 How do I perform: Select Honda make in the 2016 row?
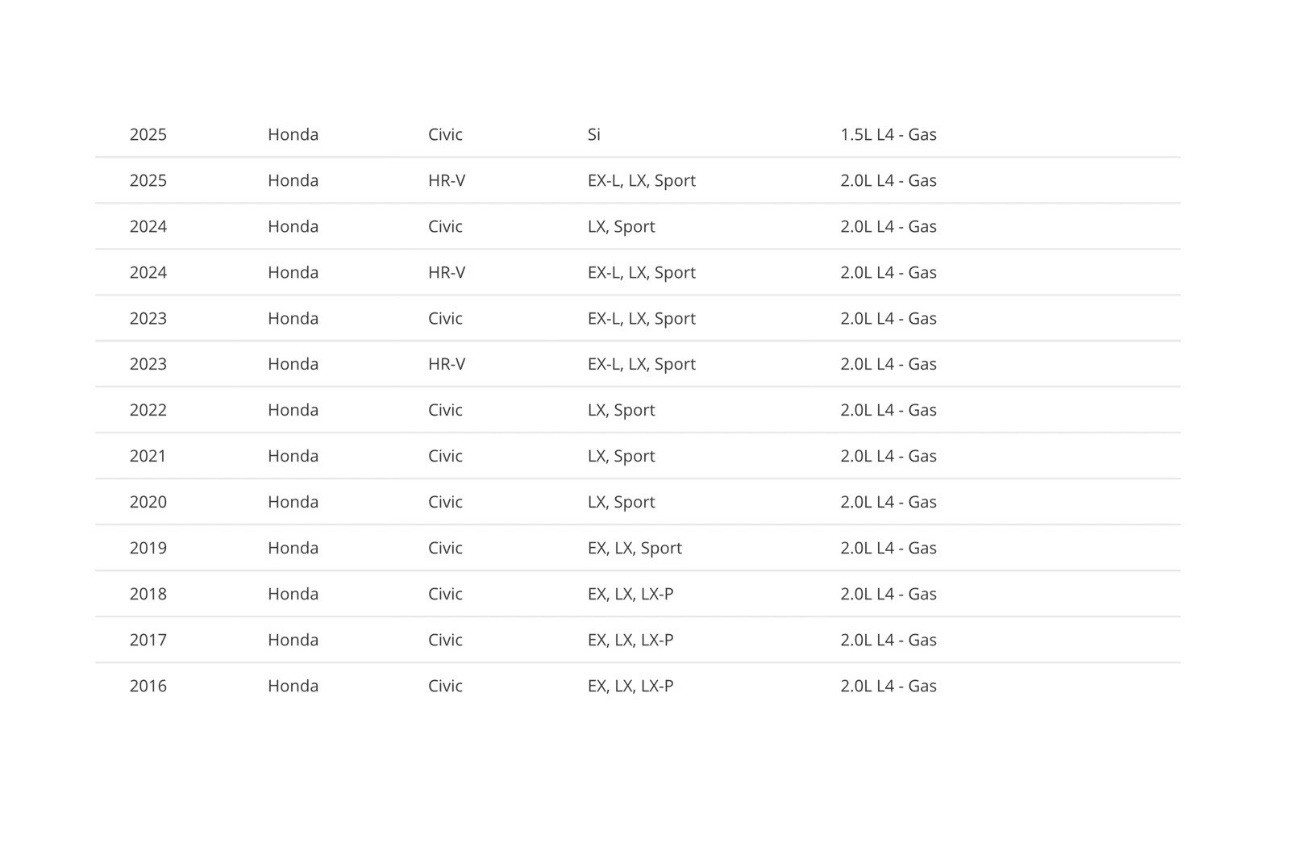point(293,686)
